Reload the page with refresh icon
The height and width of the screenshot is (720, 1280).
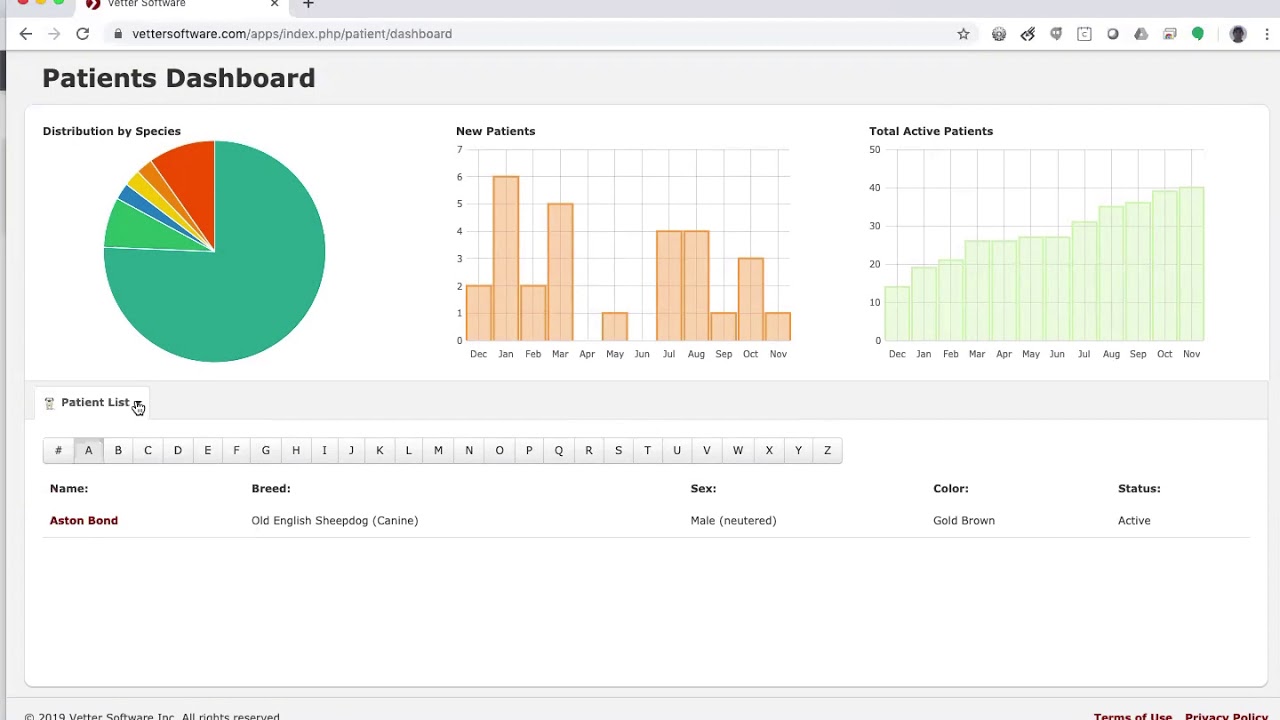[83, 34]
